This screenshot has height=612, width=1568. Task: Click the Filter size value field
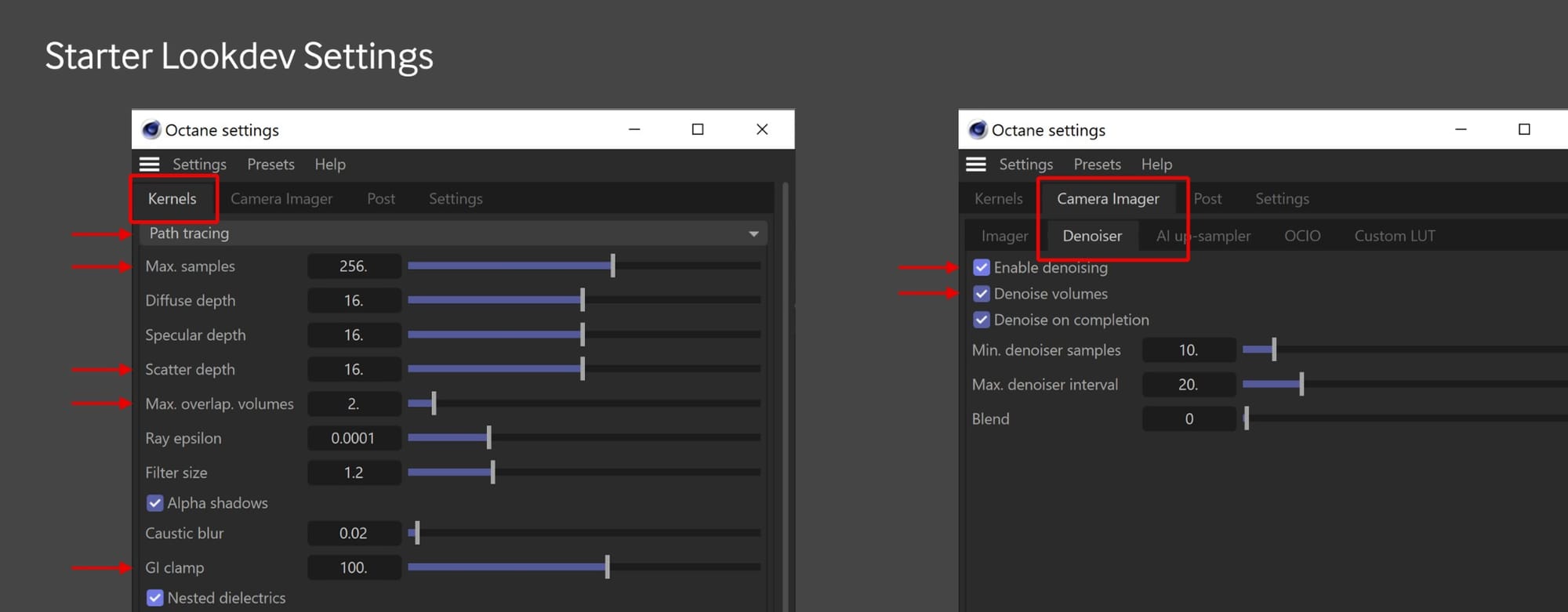click(354, 473)
